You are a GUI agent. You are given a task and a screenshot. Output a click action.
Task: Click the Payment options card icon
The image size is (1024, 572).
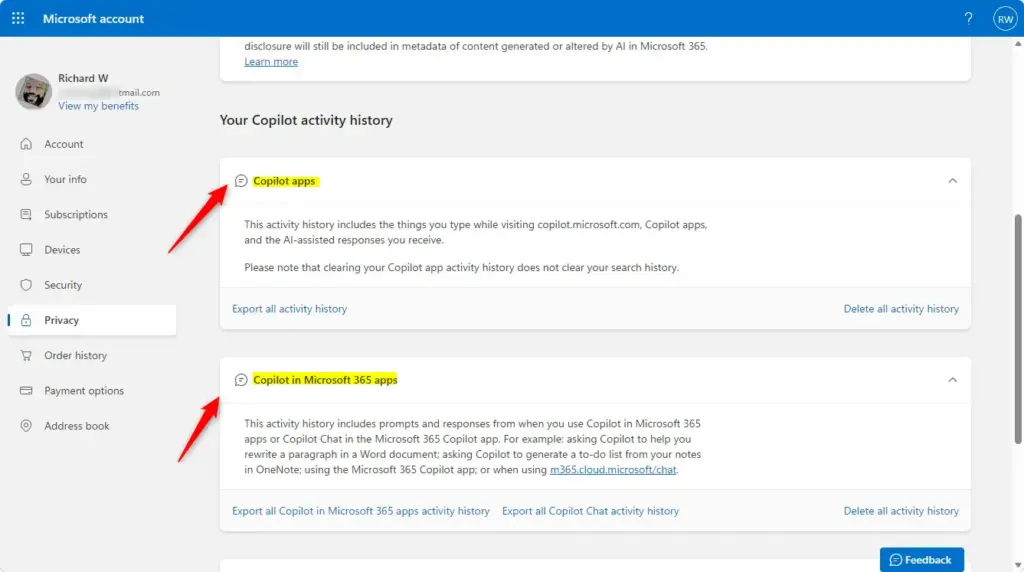pyautogui.click(x=26, y=390)
